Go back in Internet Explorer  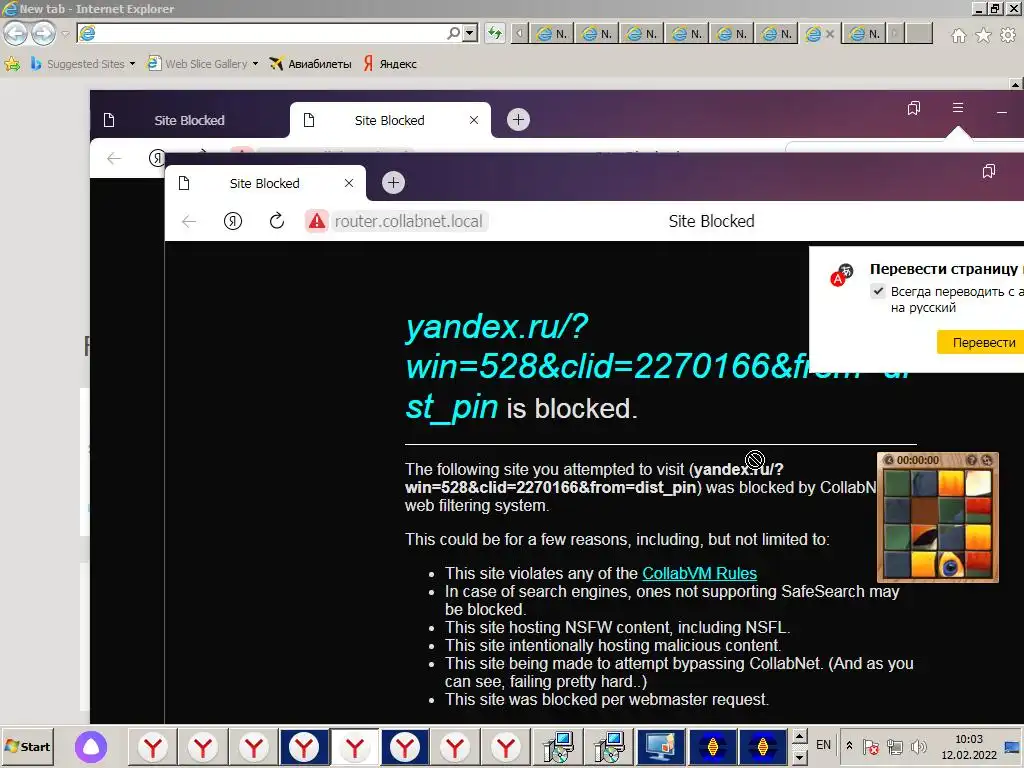pyautogui.click(x=16, y=33)
